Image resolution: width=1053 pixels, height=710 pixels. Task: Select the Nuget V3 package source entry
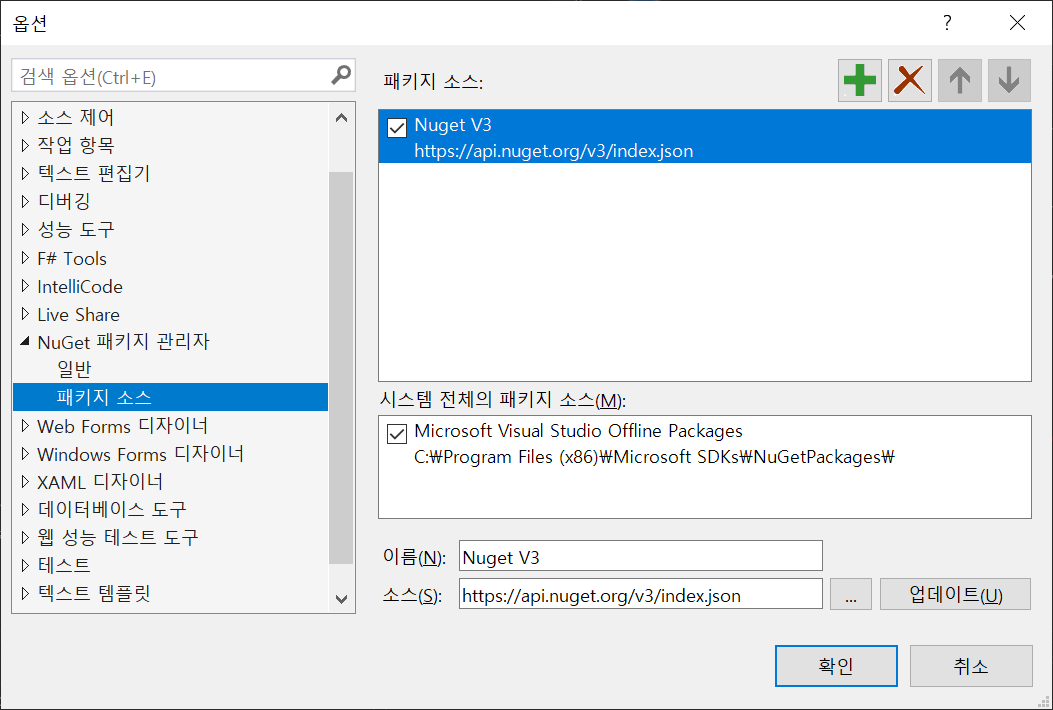click(x=704, y=136)
